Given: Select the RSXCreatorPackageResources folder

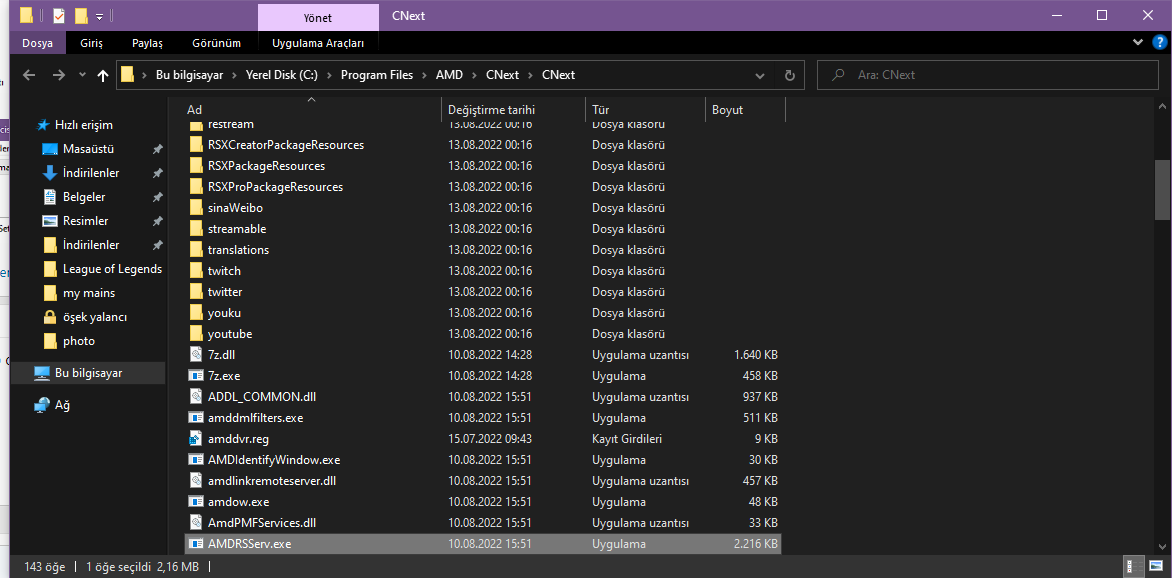Looking at the screenshot, I should tap(482, 144).
